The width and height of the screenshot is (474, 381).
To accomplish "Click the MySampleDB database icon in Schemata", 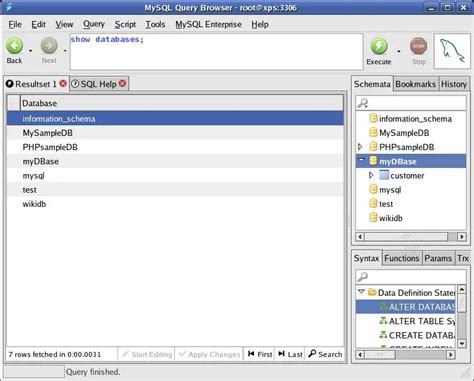I will click(x=373, y=133).
